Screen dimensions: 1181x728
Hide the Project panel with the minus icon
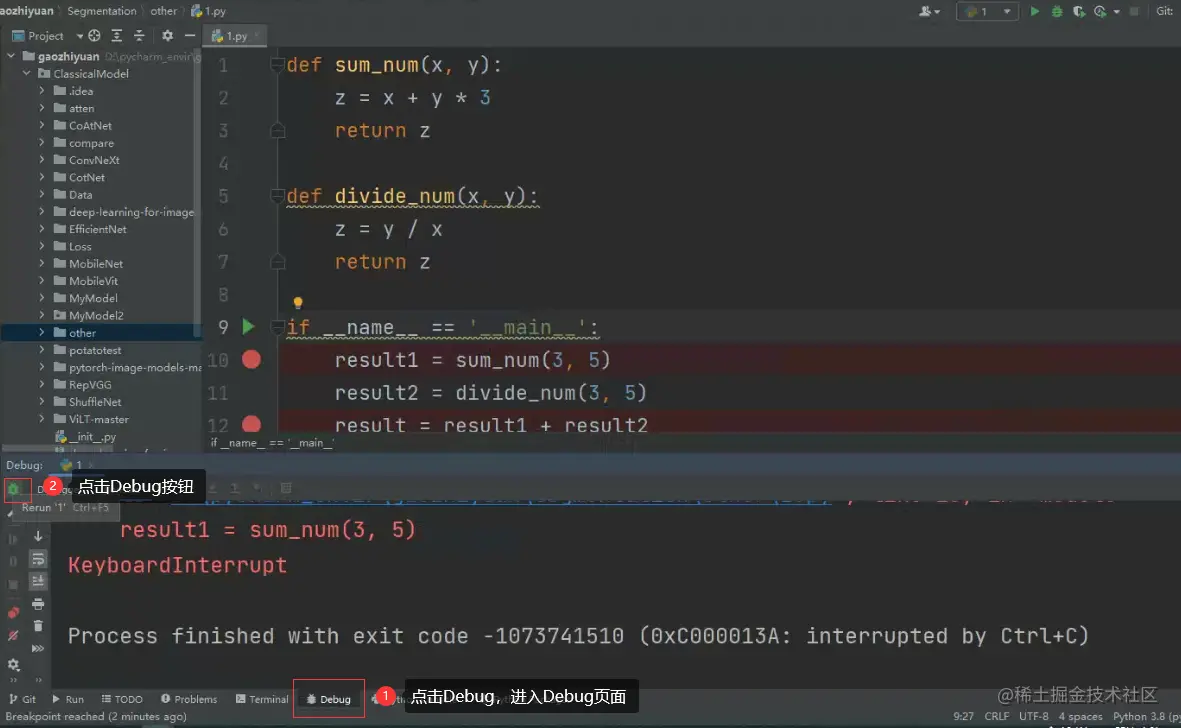[190, 35]
